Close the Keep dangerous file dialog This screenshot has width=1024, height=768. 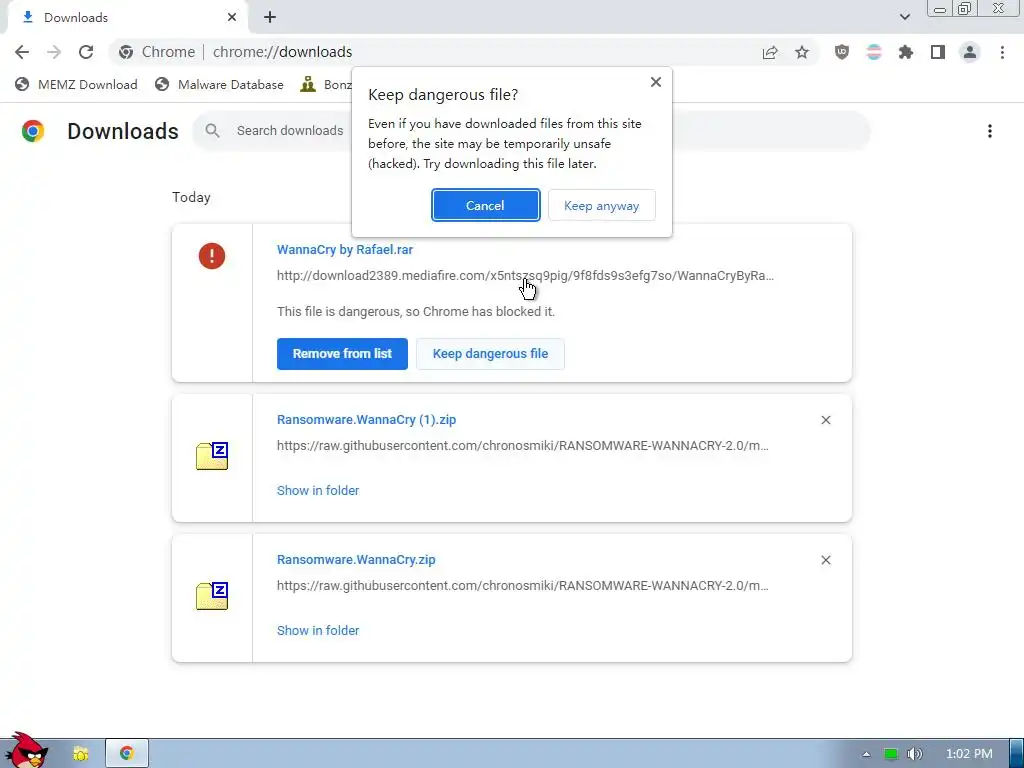pos(656,82)
